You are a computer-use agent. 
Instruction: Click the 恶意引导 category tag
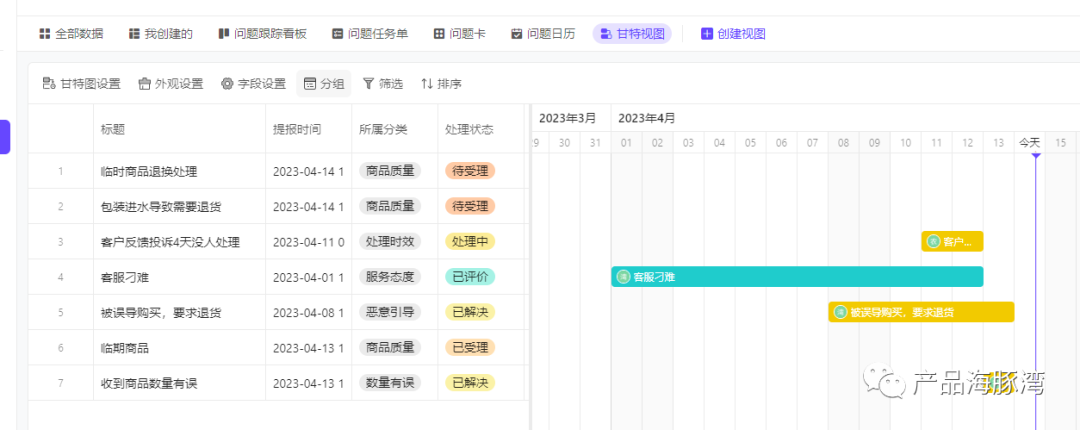point(390,312)
